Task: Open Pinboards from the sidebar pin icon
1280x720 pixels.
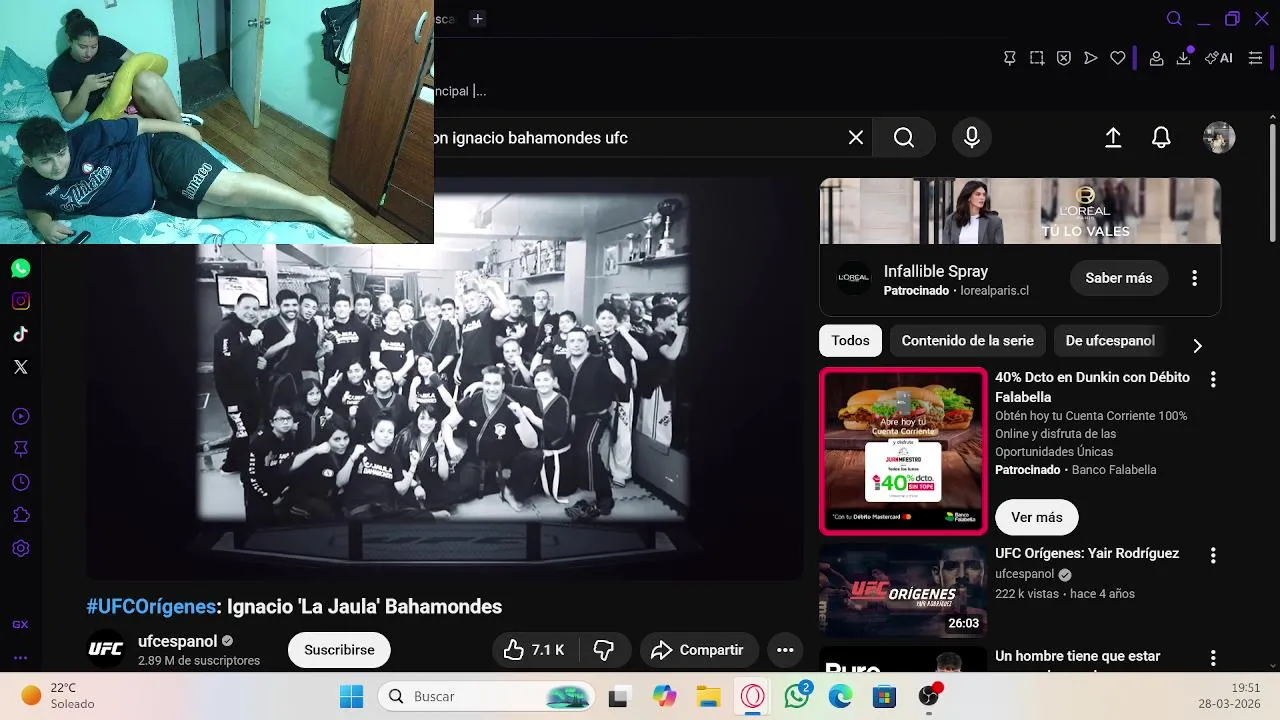Action: tap(21, 449)
